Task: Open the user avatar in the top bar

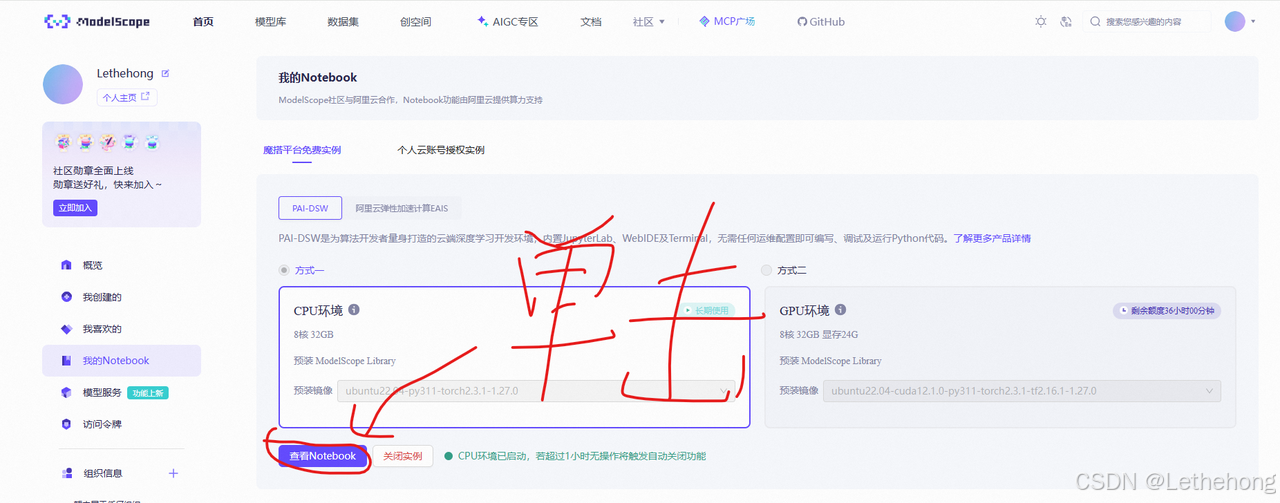Action: pyautogui.click(x=1235, y=21)
